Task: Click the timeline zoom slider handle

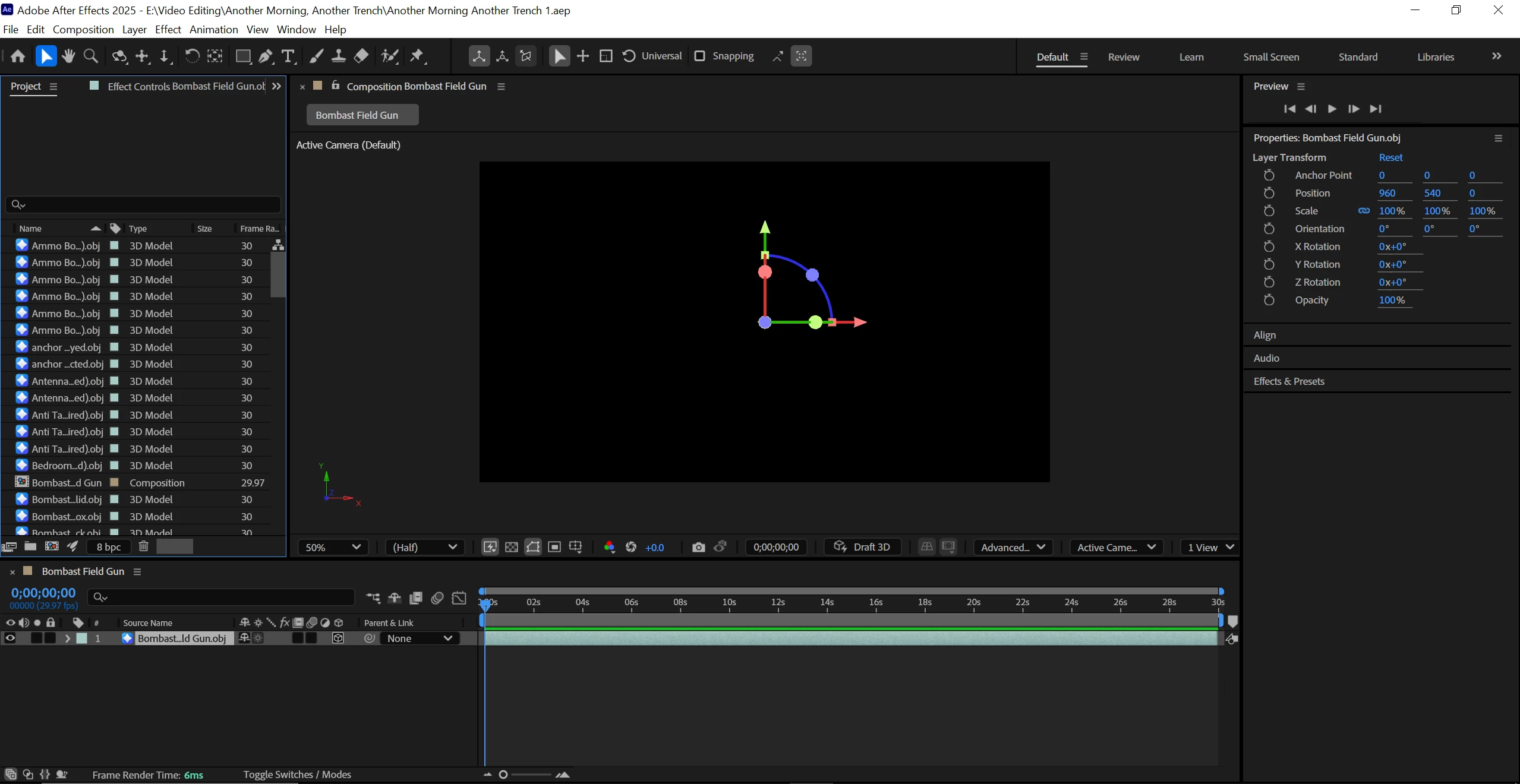Action: point(503,774)
